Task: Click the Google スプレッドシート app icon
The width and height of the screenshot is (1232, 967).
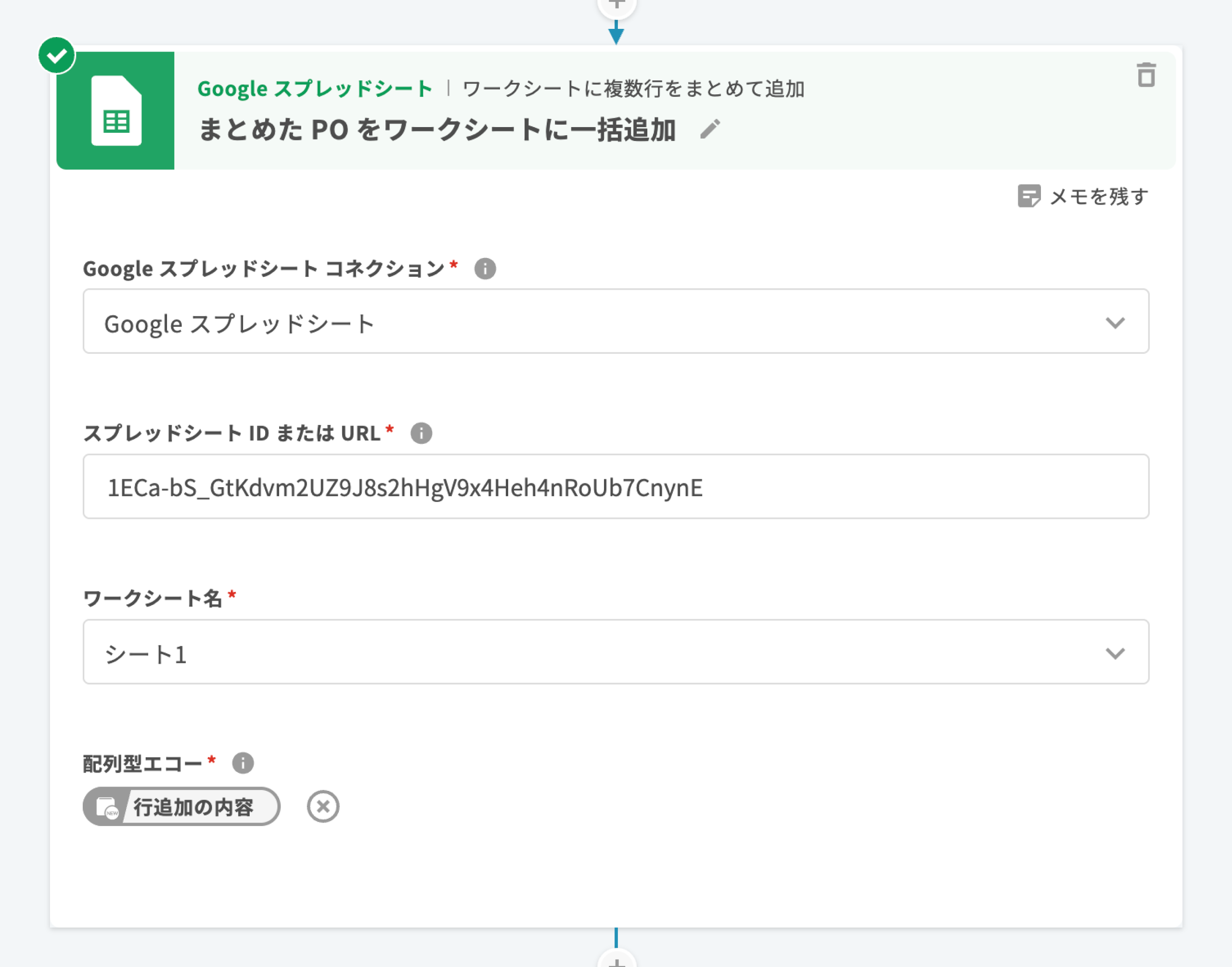Action: [x=115, y=110]
